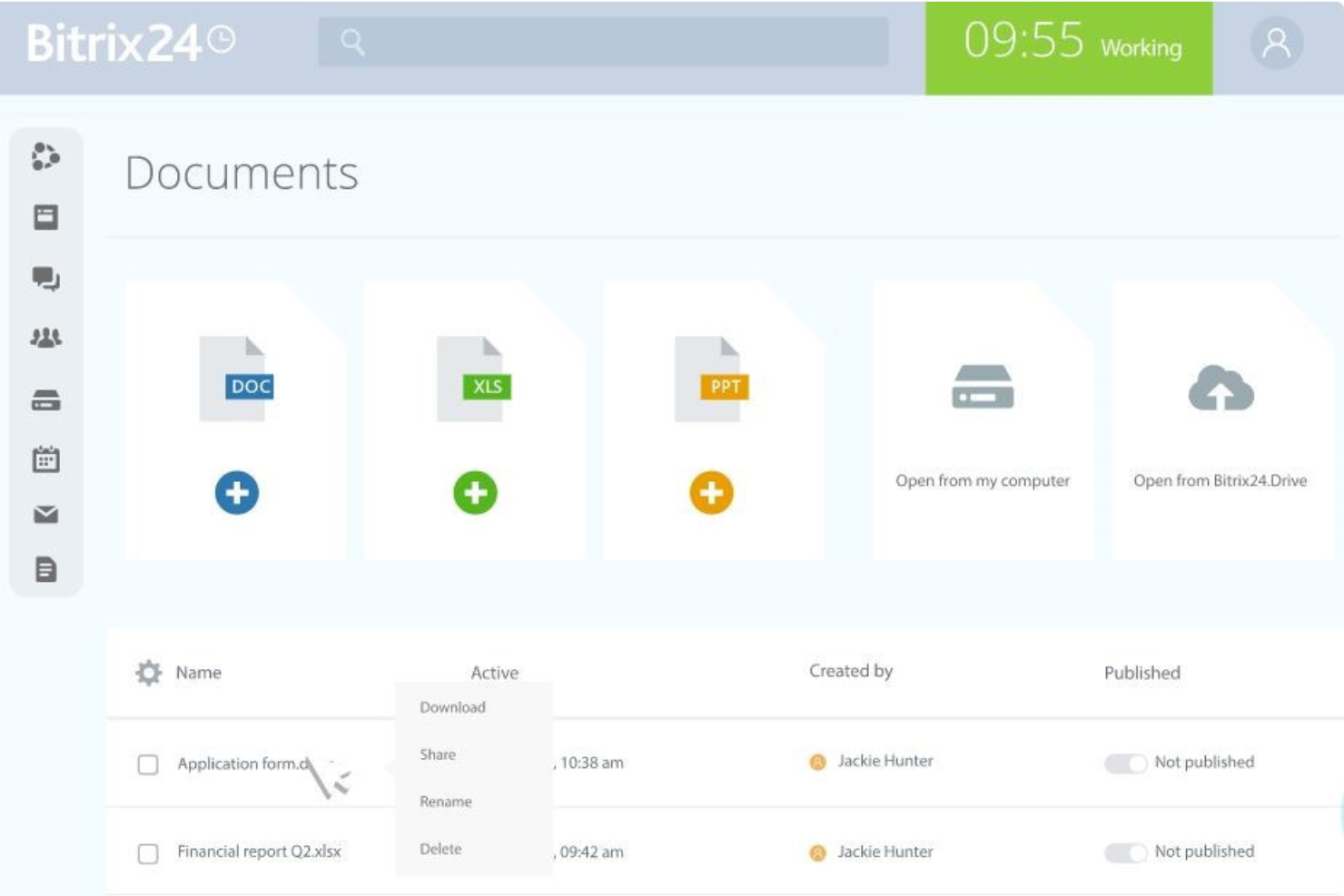Create a new DOC document

coord(238,493)
